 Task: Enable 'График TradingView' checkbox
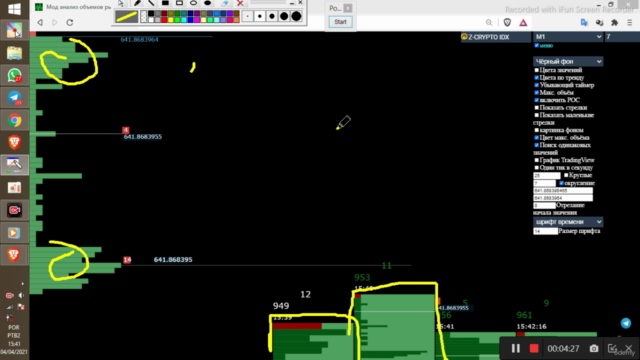pyautogui.click(x=537, y=160)
